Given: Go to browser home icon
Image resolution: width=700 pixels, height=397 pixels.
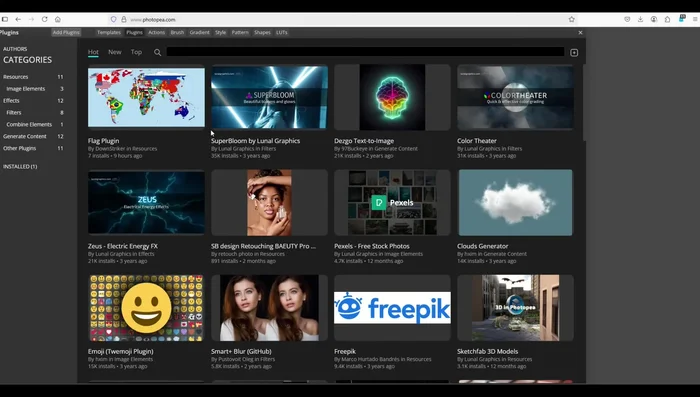Looking at the screenshot, I should [x=58, y=19].
